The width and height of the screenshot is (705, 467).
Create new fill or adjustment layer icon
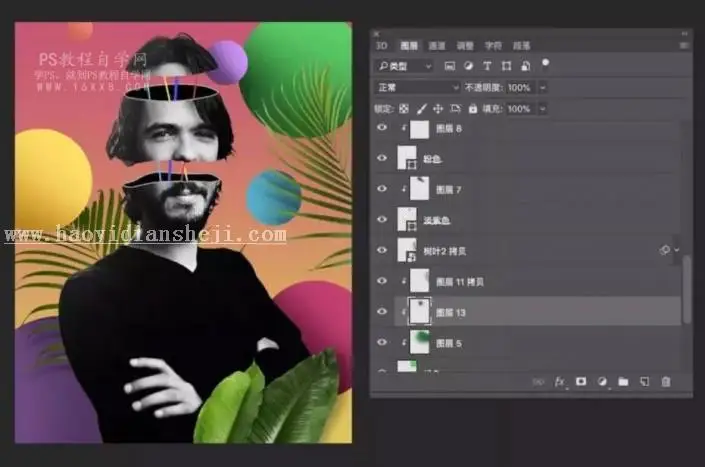coord(602,382)
